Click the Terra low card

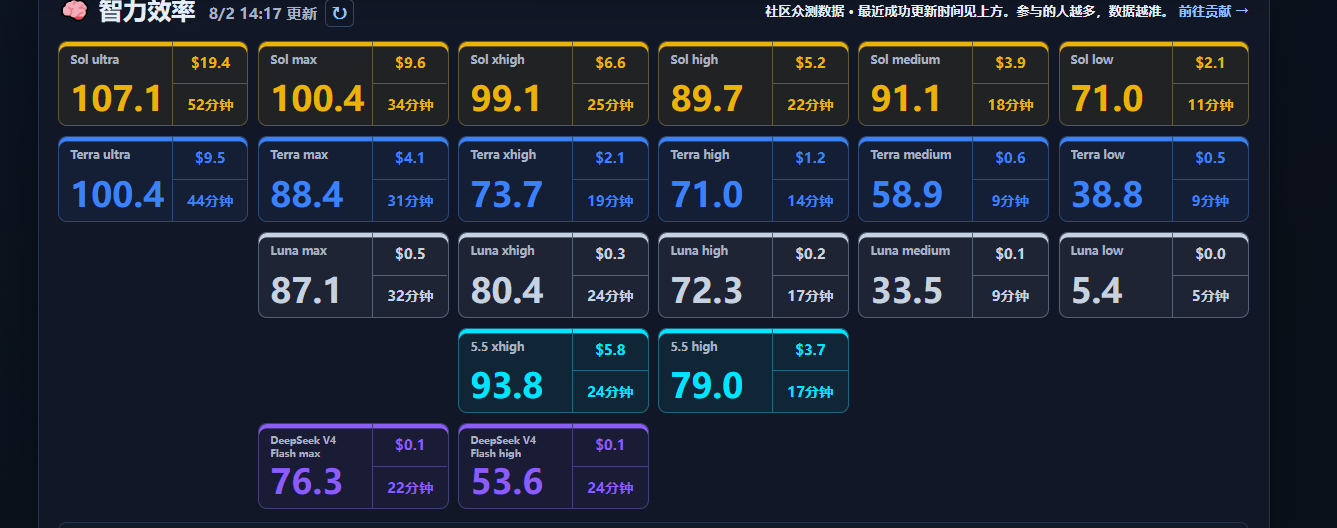(x=1154, y=179)
